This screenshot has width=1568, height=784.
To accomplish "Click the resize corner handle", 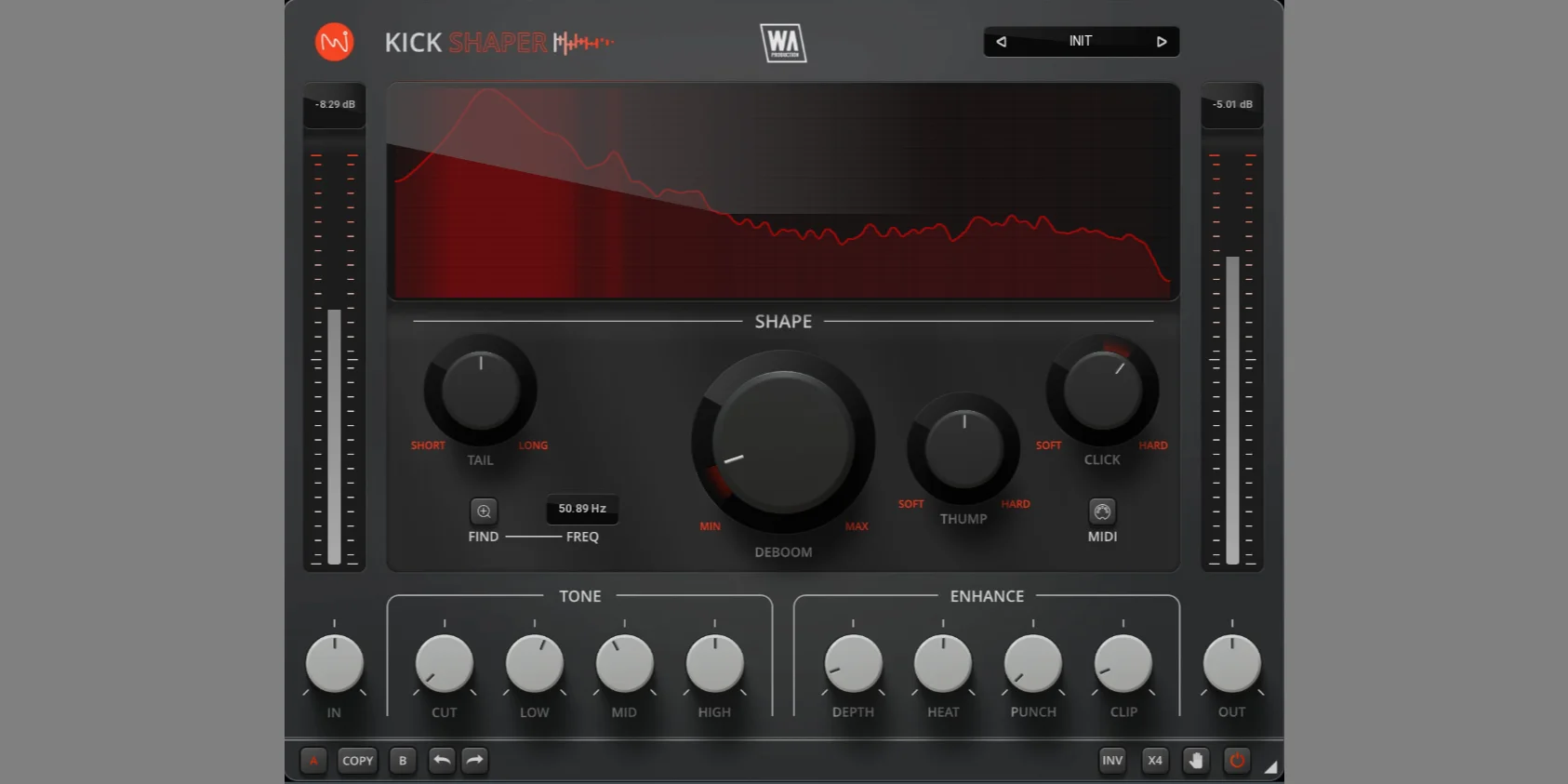I will [1270, 767].
